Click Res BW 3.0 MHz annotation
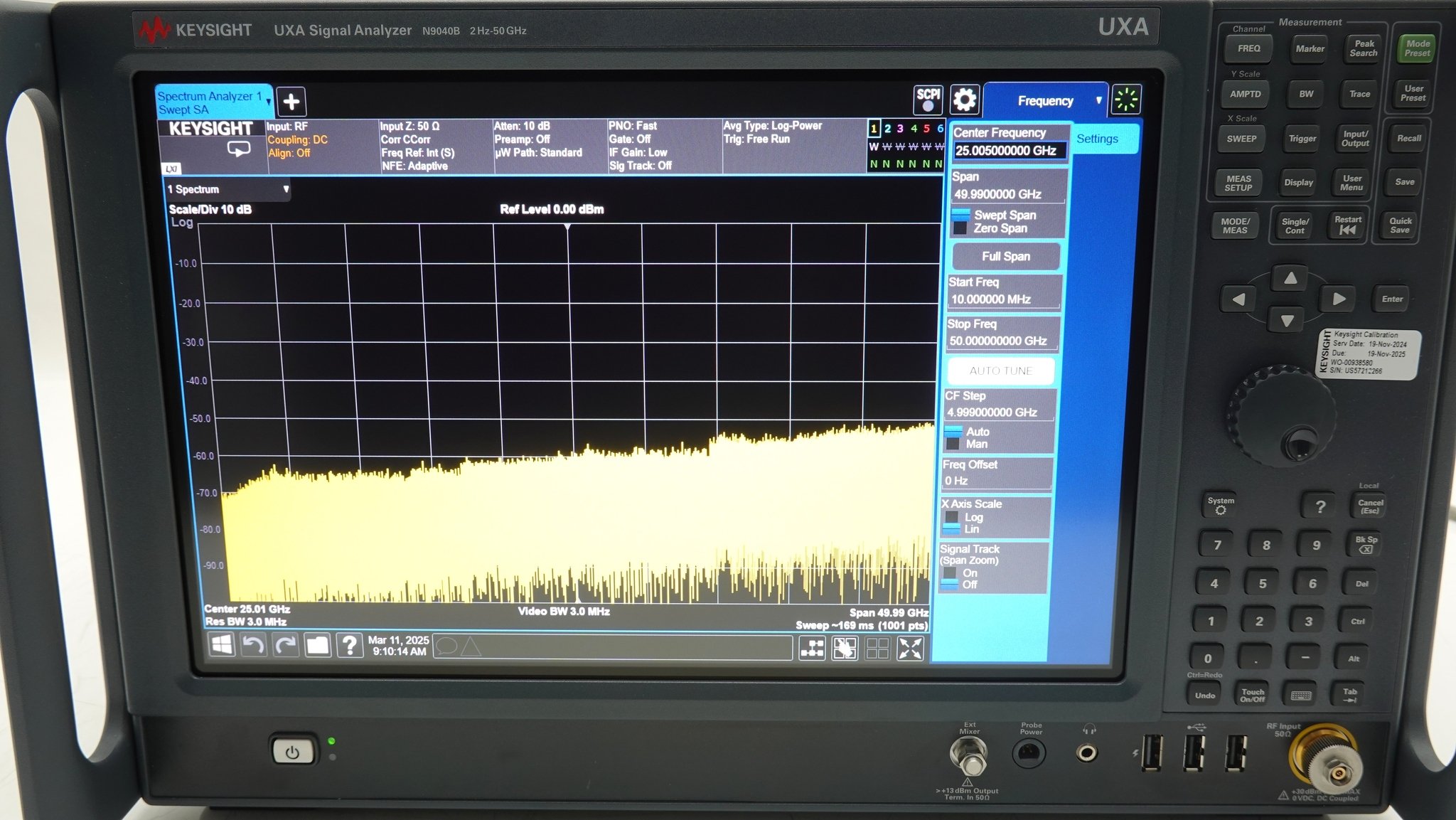 point(246,622)
